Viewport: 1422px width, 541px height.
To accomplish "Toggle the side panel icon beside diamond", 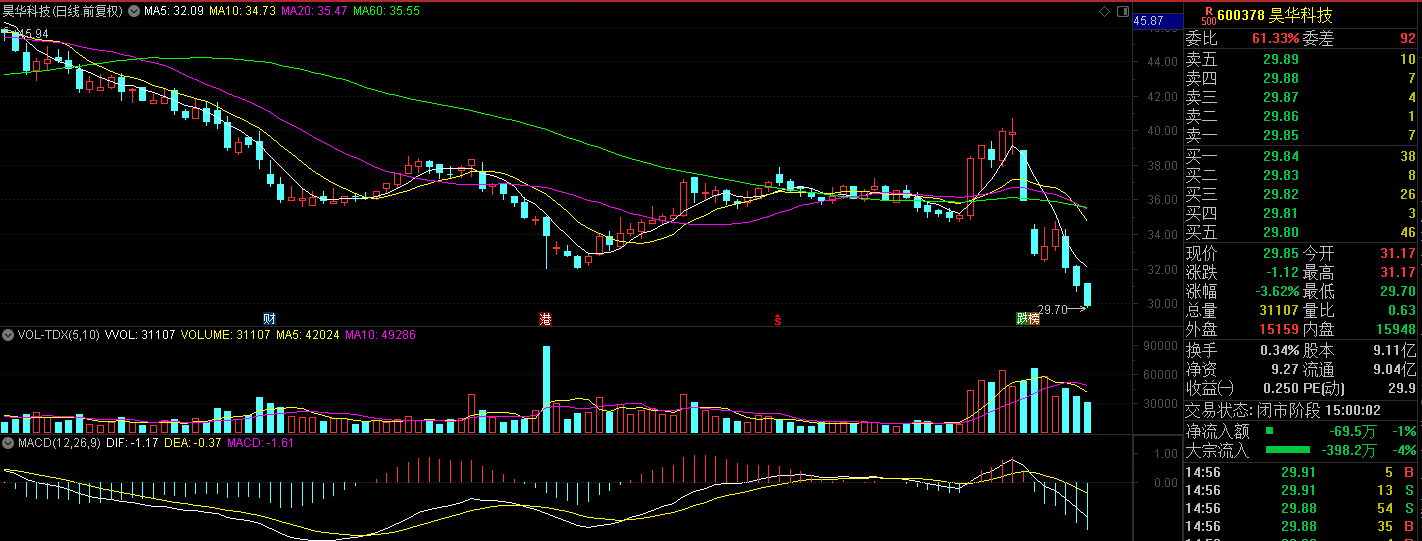I will [x=1120, y=11].
